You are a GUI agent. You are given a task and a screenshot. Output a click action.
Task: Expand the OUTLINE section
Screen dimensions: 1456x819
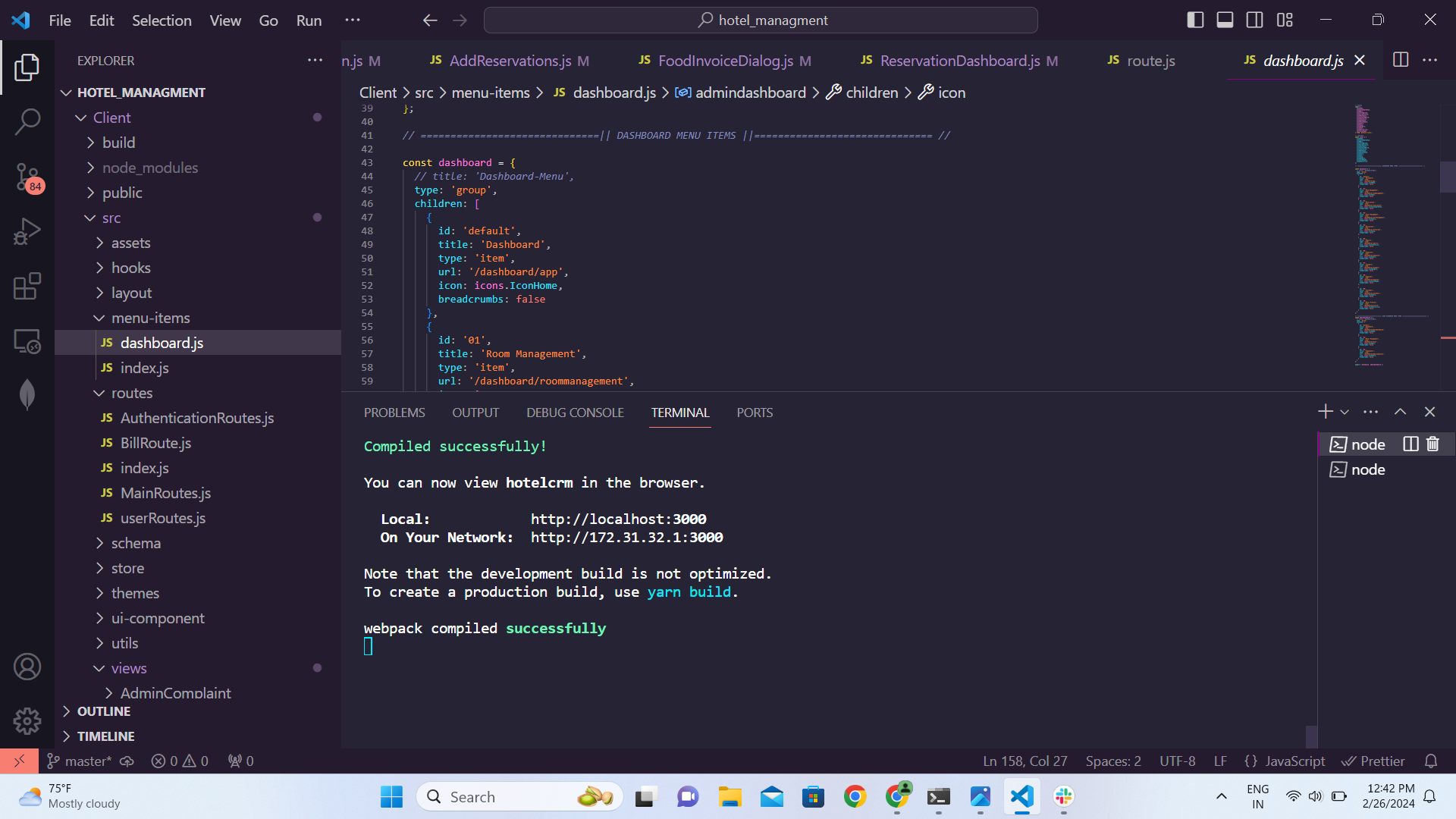[x=104, y=711]
